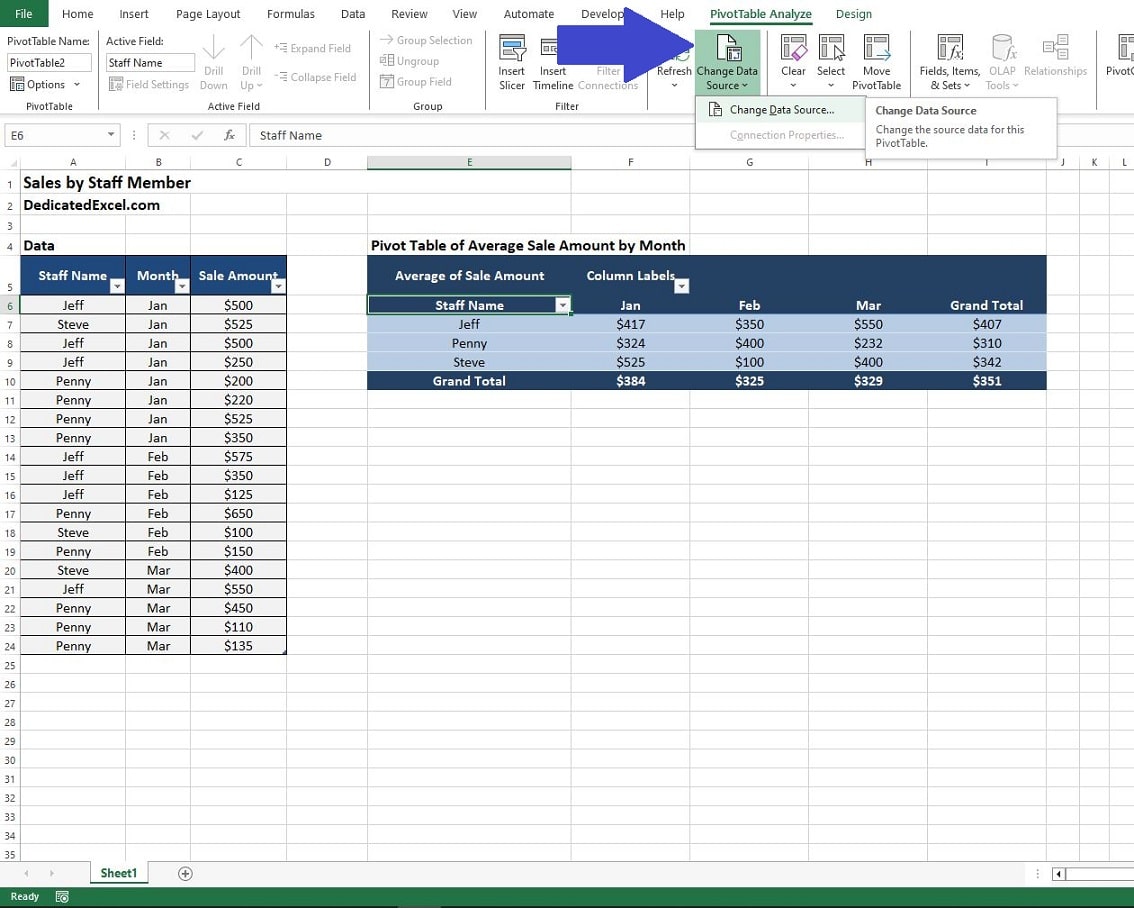The width and height of the screenshot is (1134, 908).
Task: Click the Field Settings icon
Action: 149,85
